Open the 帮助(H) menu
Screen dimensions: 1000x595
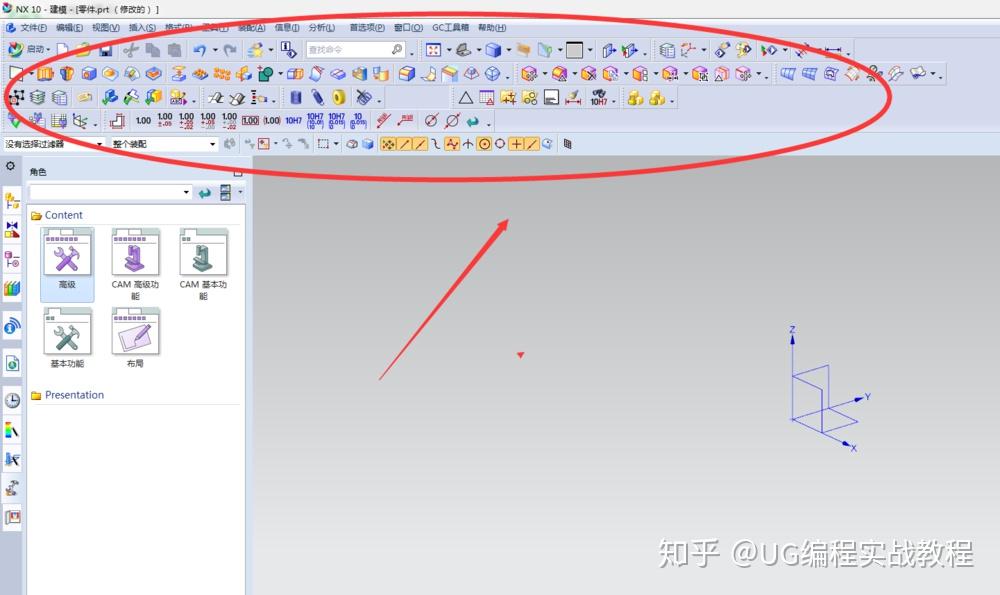492,27
